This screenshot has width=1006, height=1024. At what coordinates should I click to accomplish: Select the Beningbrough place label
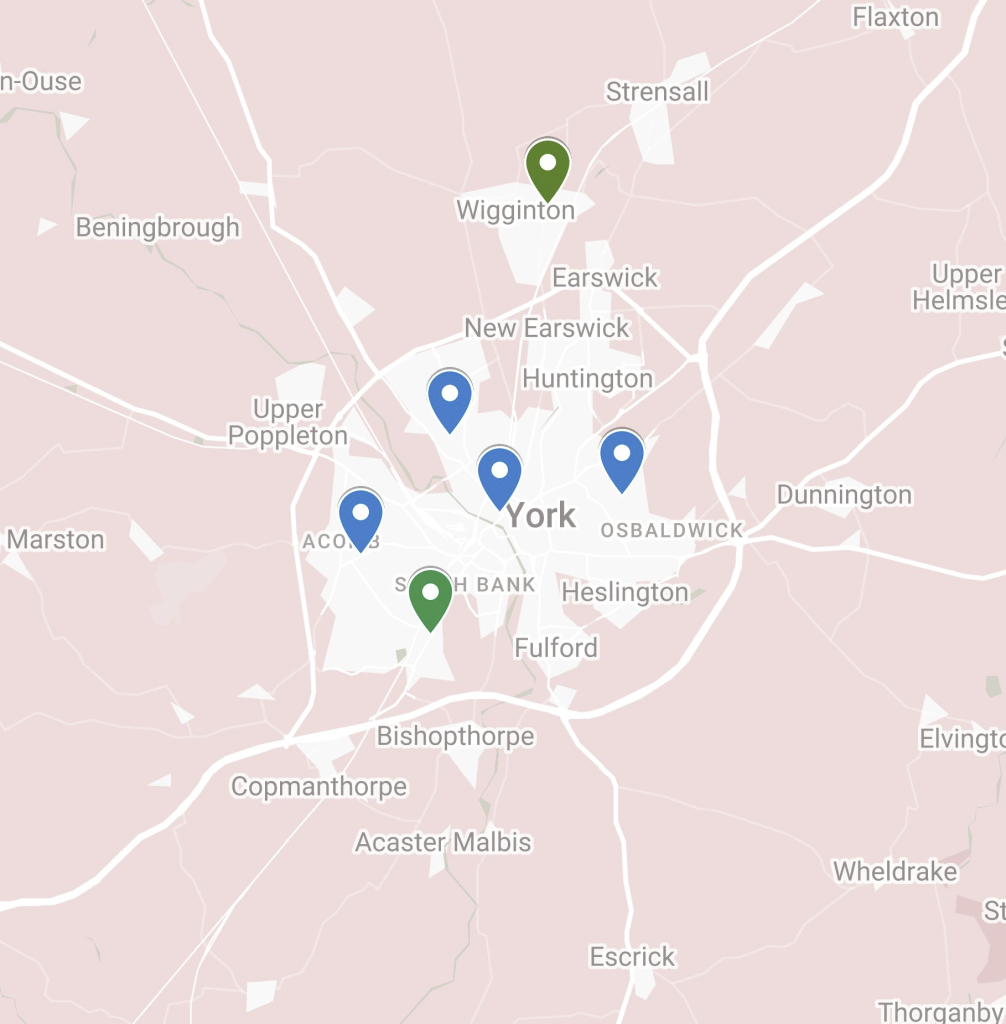point(157,227)
